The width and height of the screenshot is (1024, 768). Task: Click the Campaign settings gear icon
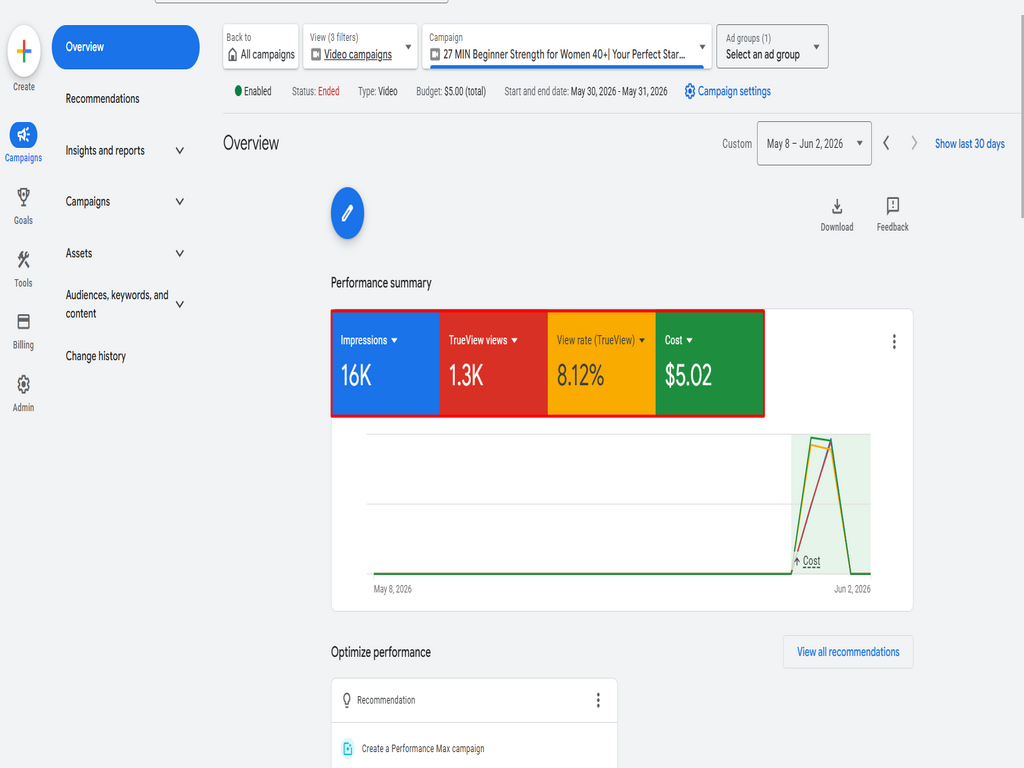coord(690,91)
